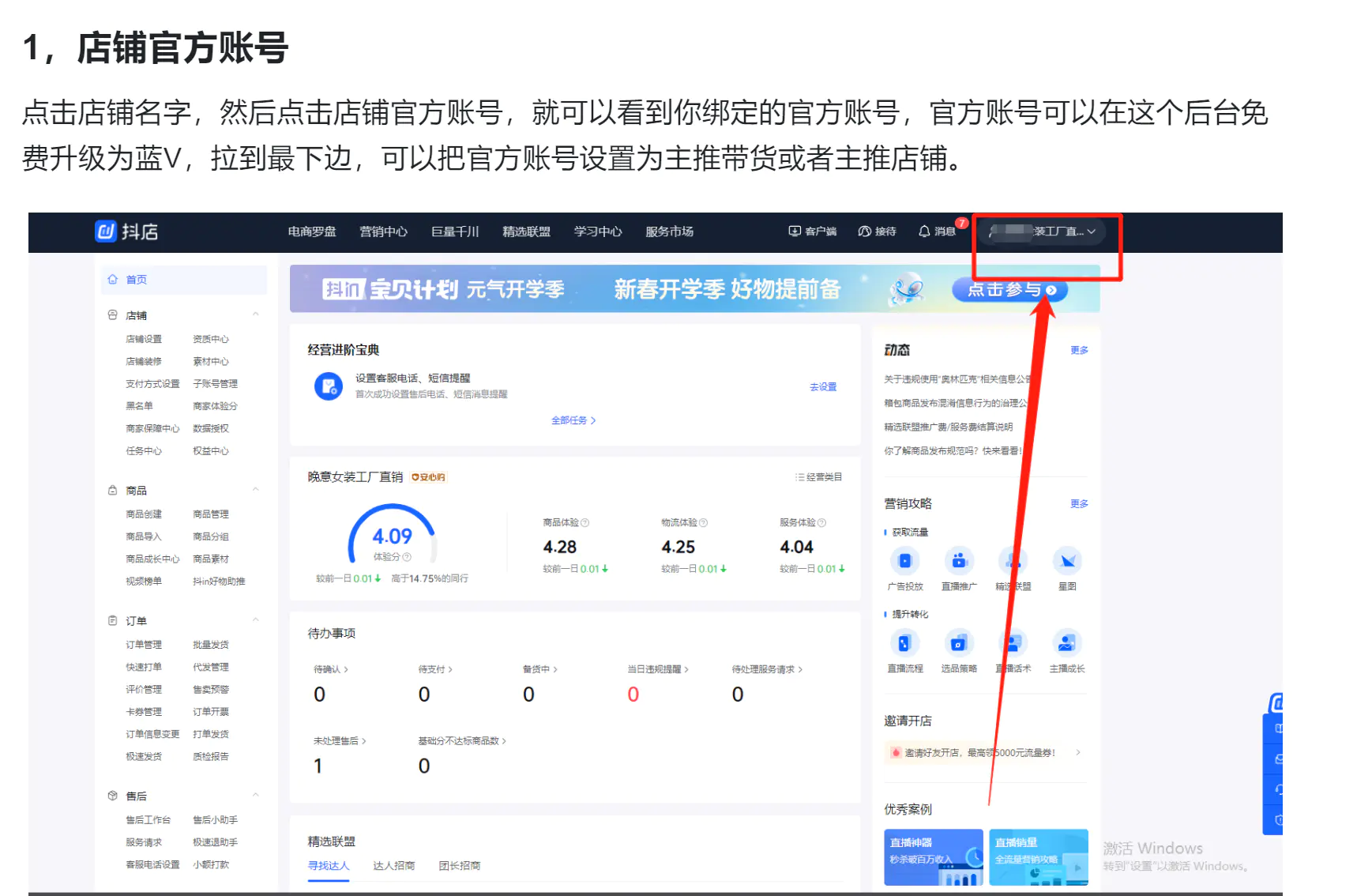Screen dimensions: 1372x896
Task: Collapse the 店铺 sidebar section
Action: point(254,314)
